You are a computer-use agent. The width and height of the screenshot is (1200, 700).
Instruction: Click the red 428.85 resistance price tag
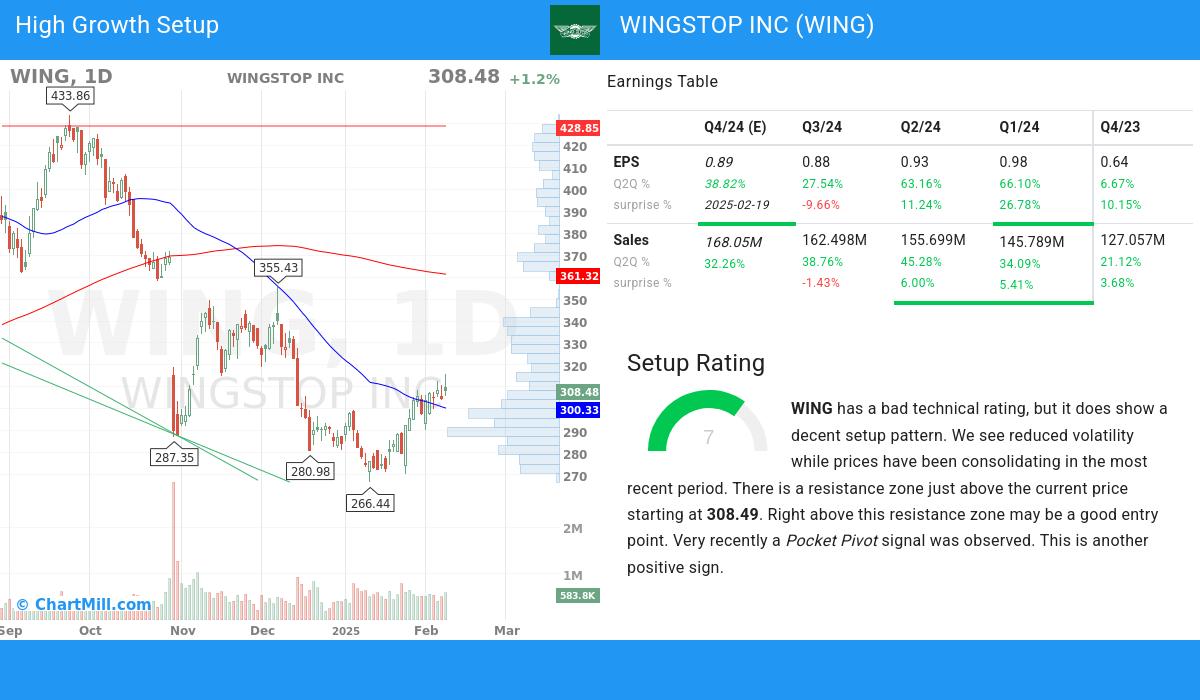(579, 128)
